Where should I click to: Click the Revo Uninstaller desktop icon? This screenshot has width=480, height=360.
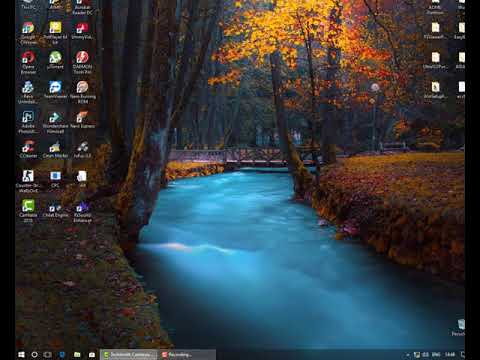(28, 92)
